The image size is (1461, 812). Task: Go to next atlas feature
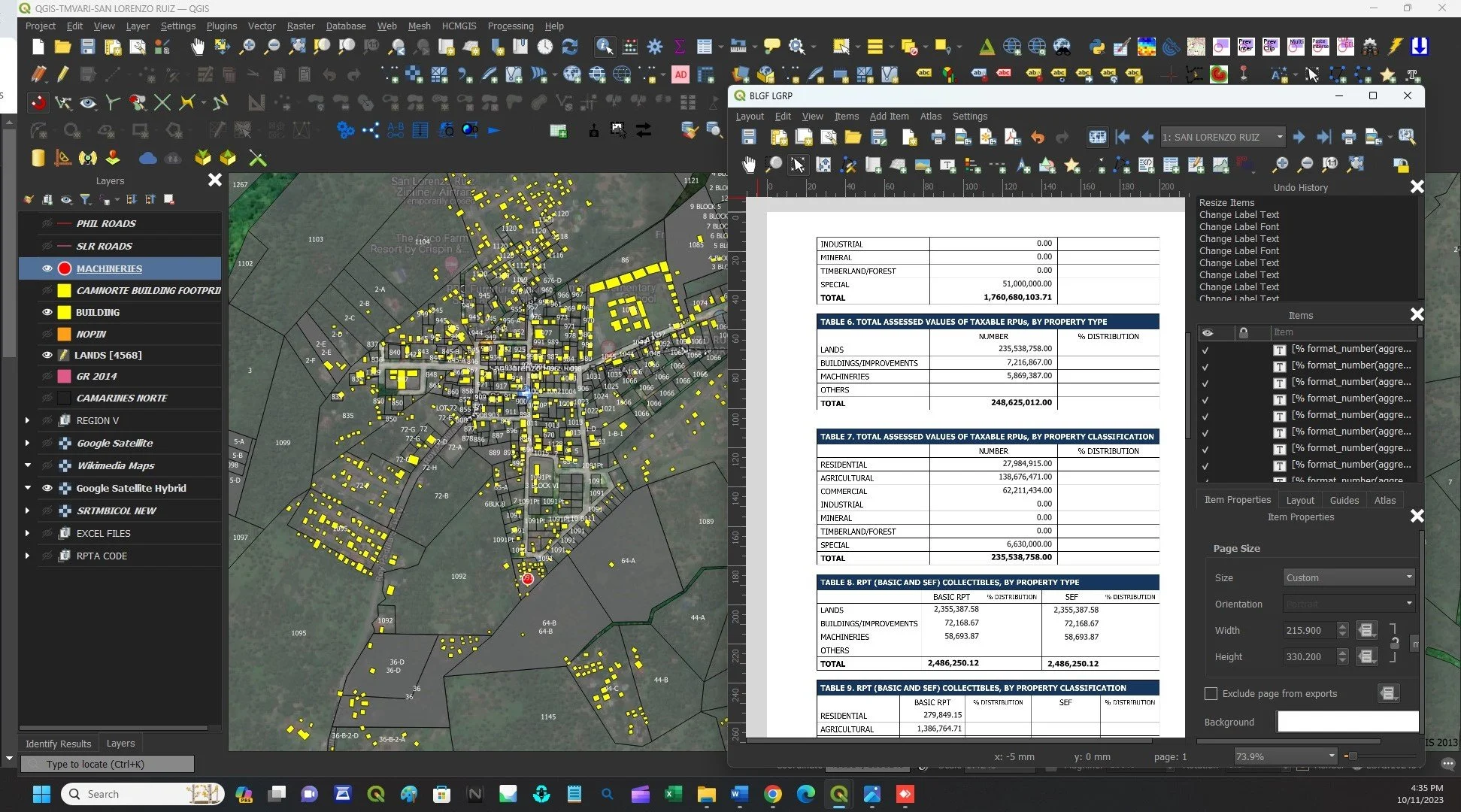point(1299,137)
